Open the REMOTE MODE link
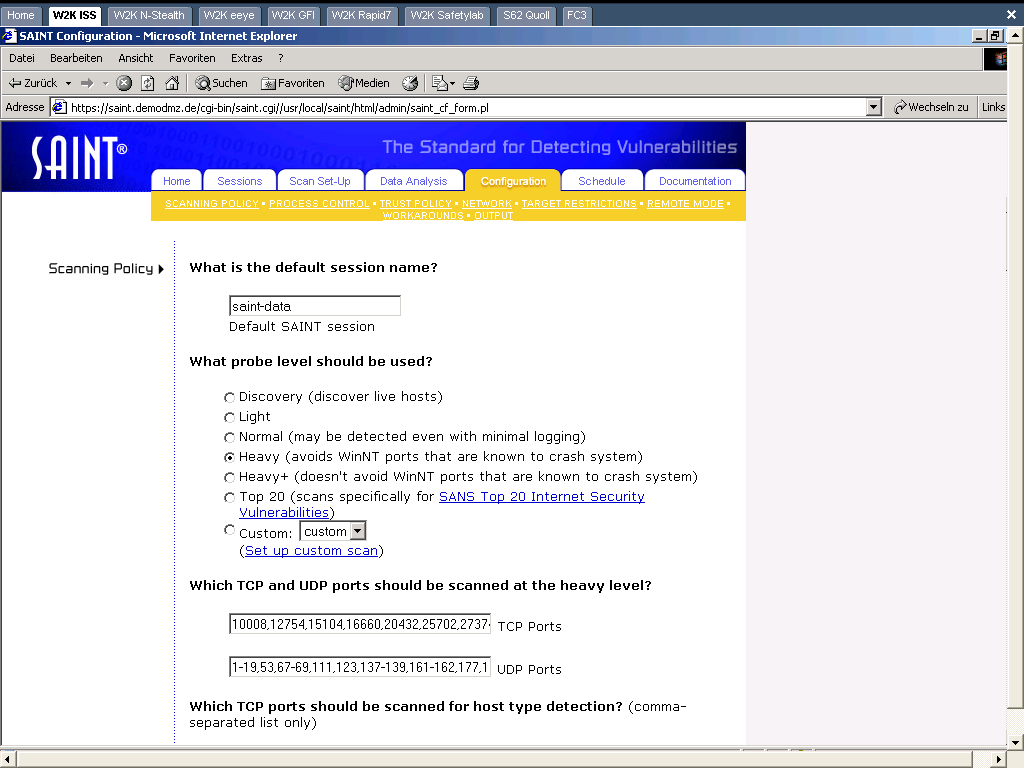 (x=685, y=204)
